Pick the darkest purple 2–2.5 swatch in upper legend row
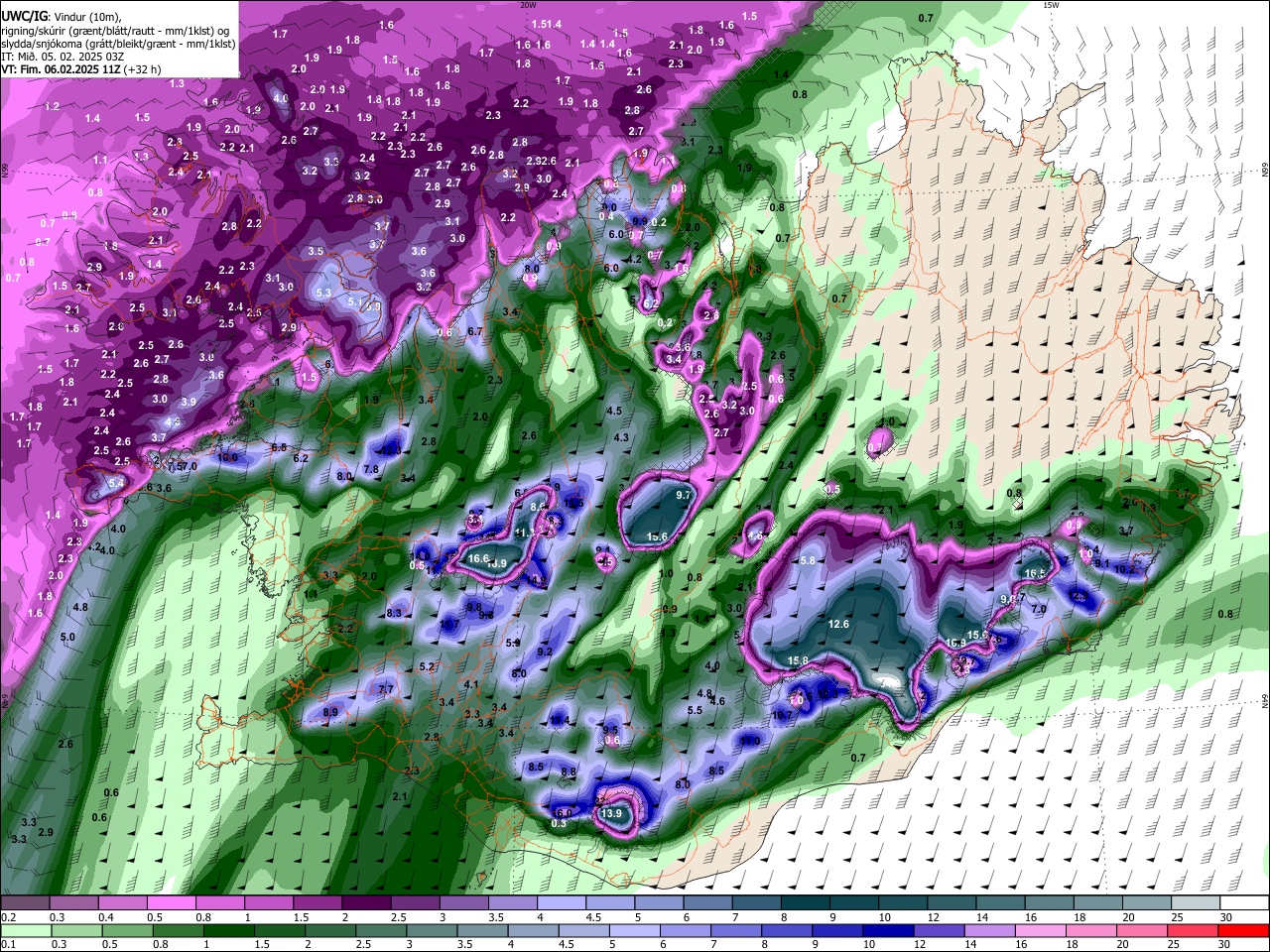Screen dimensions: 1270x952 (365, 903)
